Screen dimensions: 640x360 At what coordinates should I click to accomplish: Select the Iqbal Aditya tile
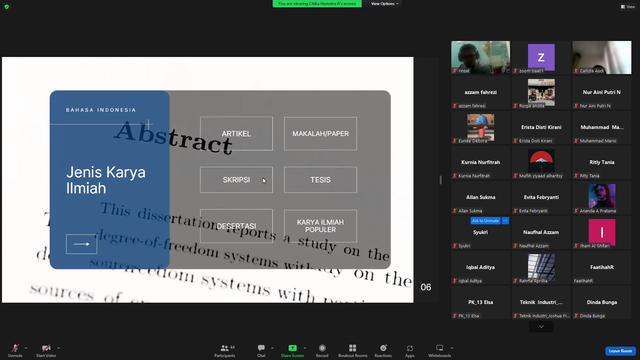point(480,268)
